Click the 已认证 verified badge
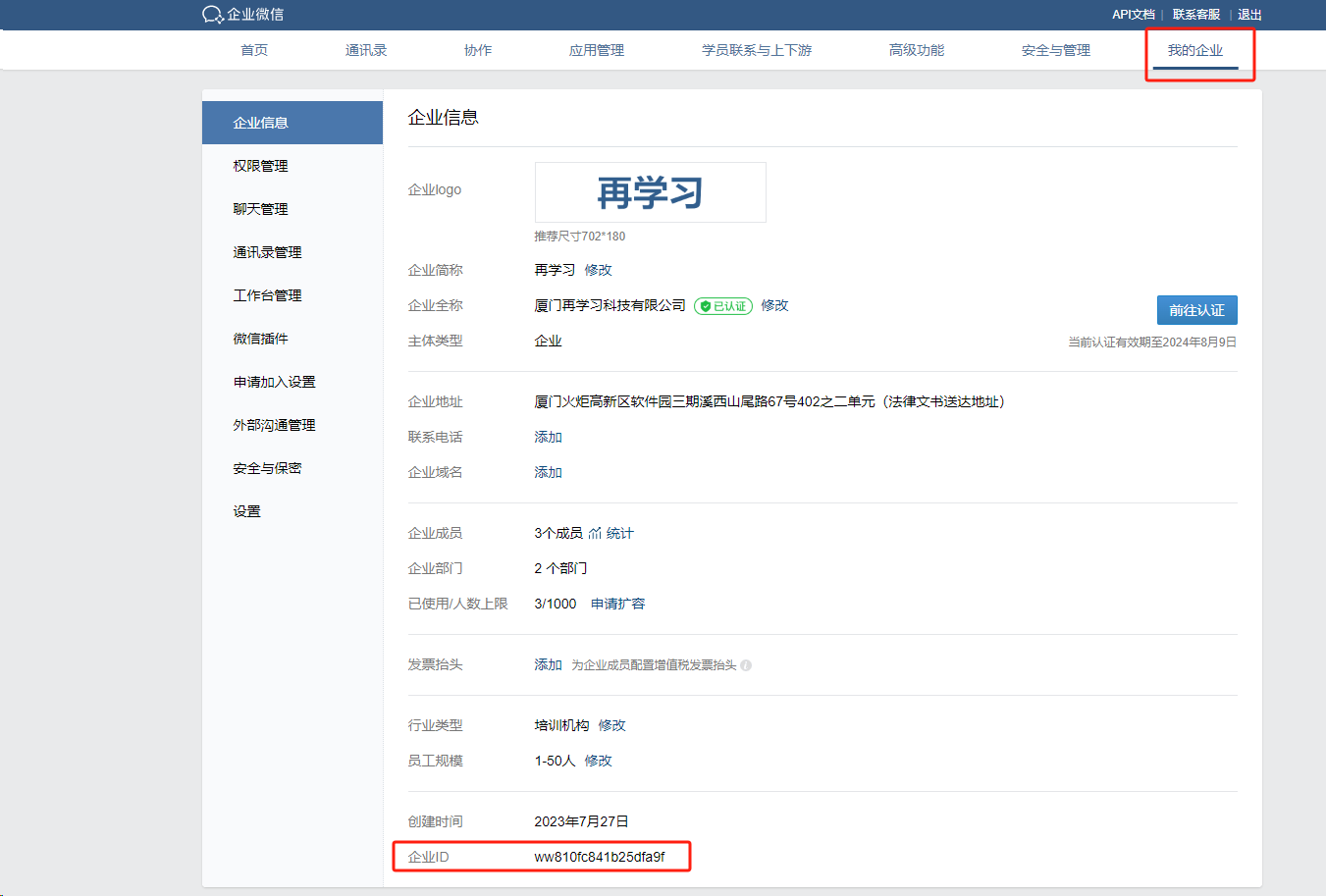The width and height of the screenshot is (1326, 896). click(x=723, y=306)
